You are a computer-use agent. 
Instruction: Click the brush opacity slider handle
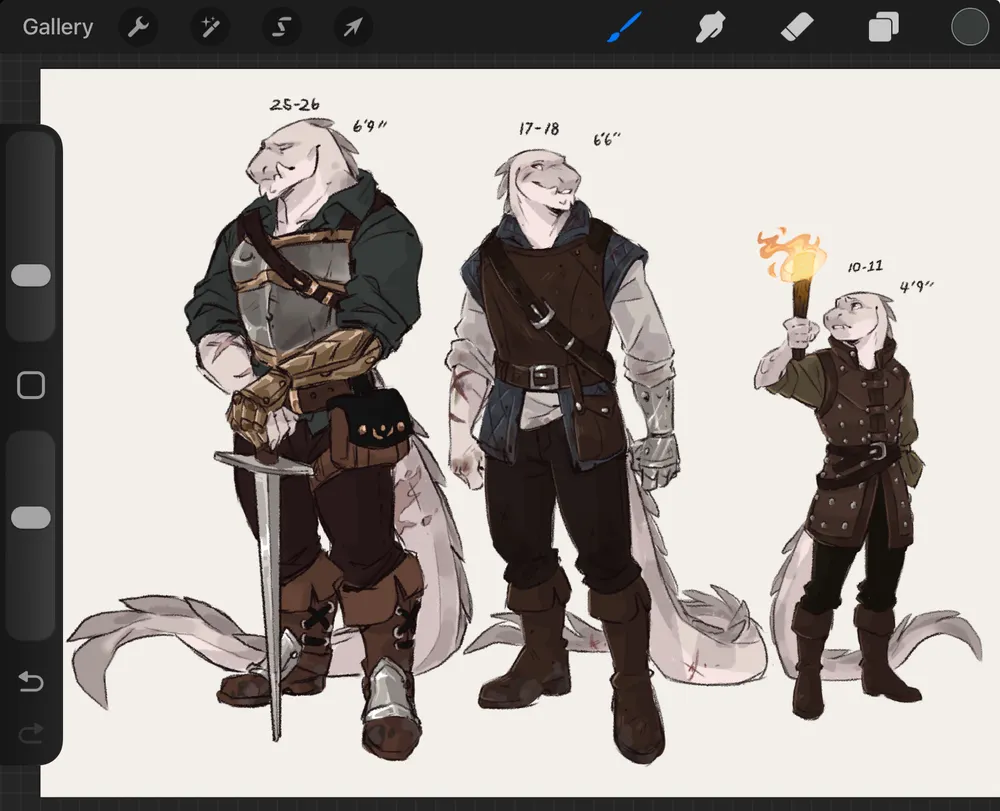coord(31,517)
